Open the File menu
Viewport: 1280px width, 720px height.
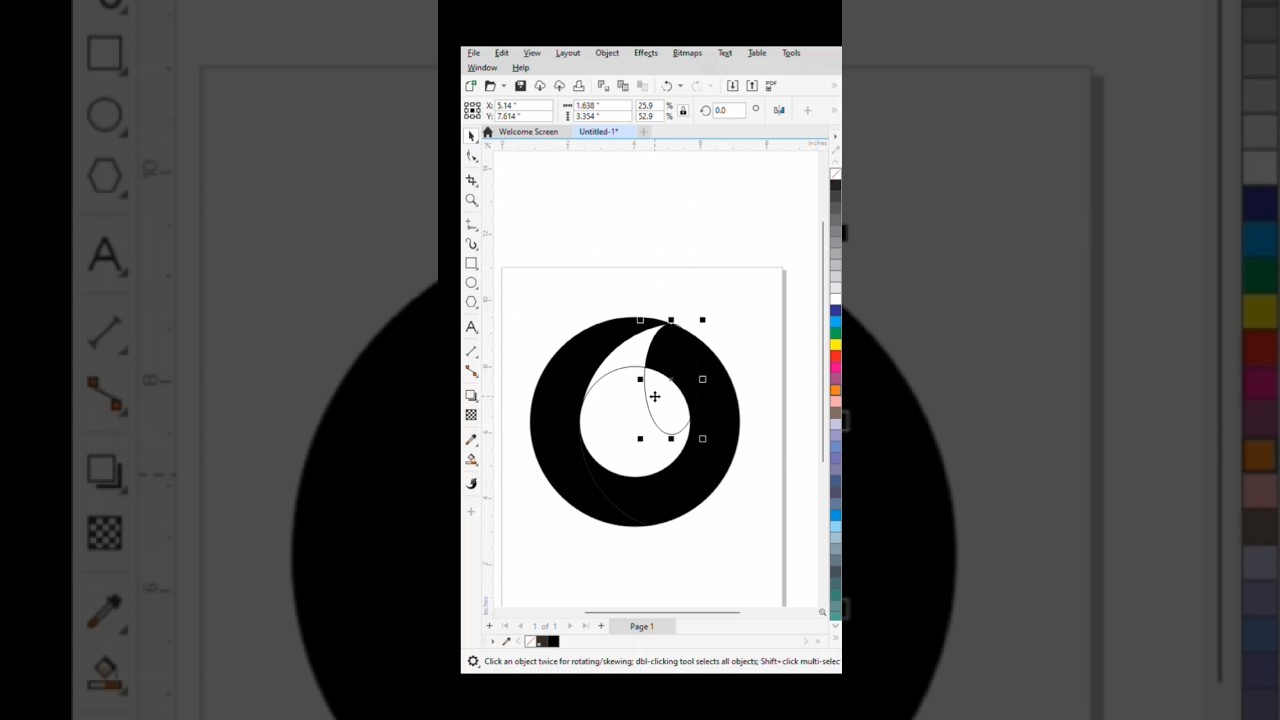(x=473, y=53)
